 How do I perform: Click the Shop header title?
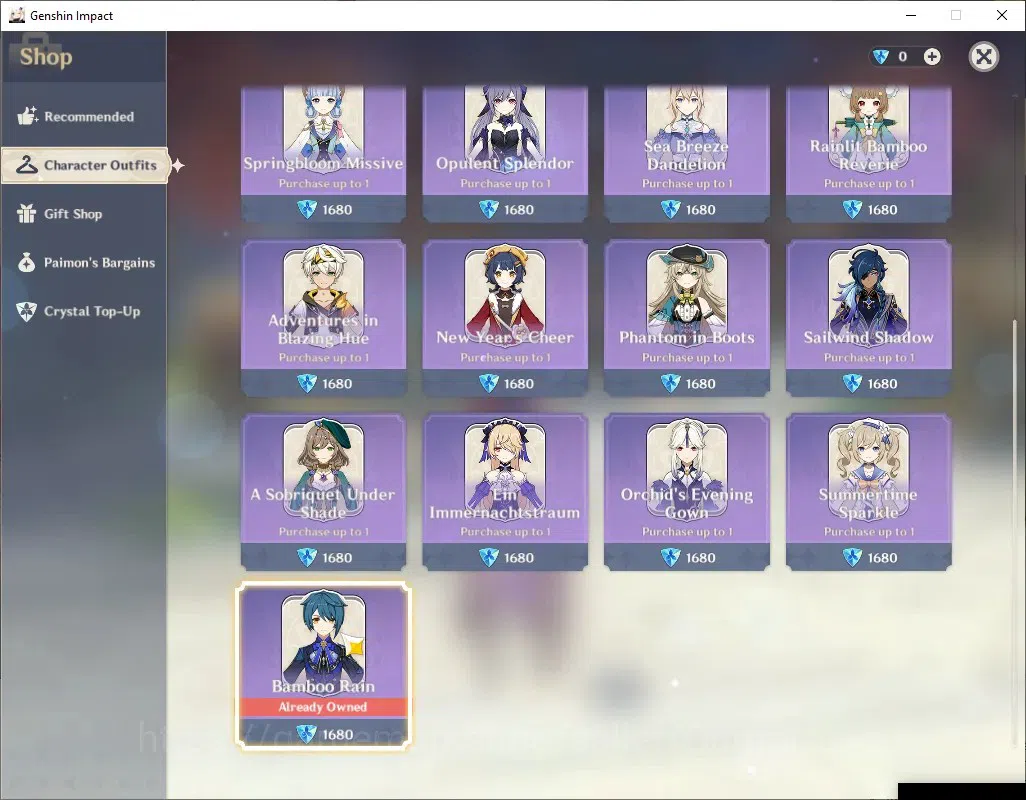click(46, 57)
